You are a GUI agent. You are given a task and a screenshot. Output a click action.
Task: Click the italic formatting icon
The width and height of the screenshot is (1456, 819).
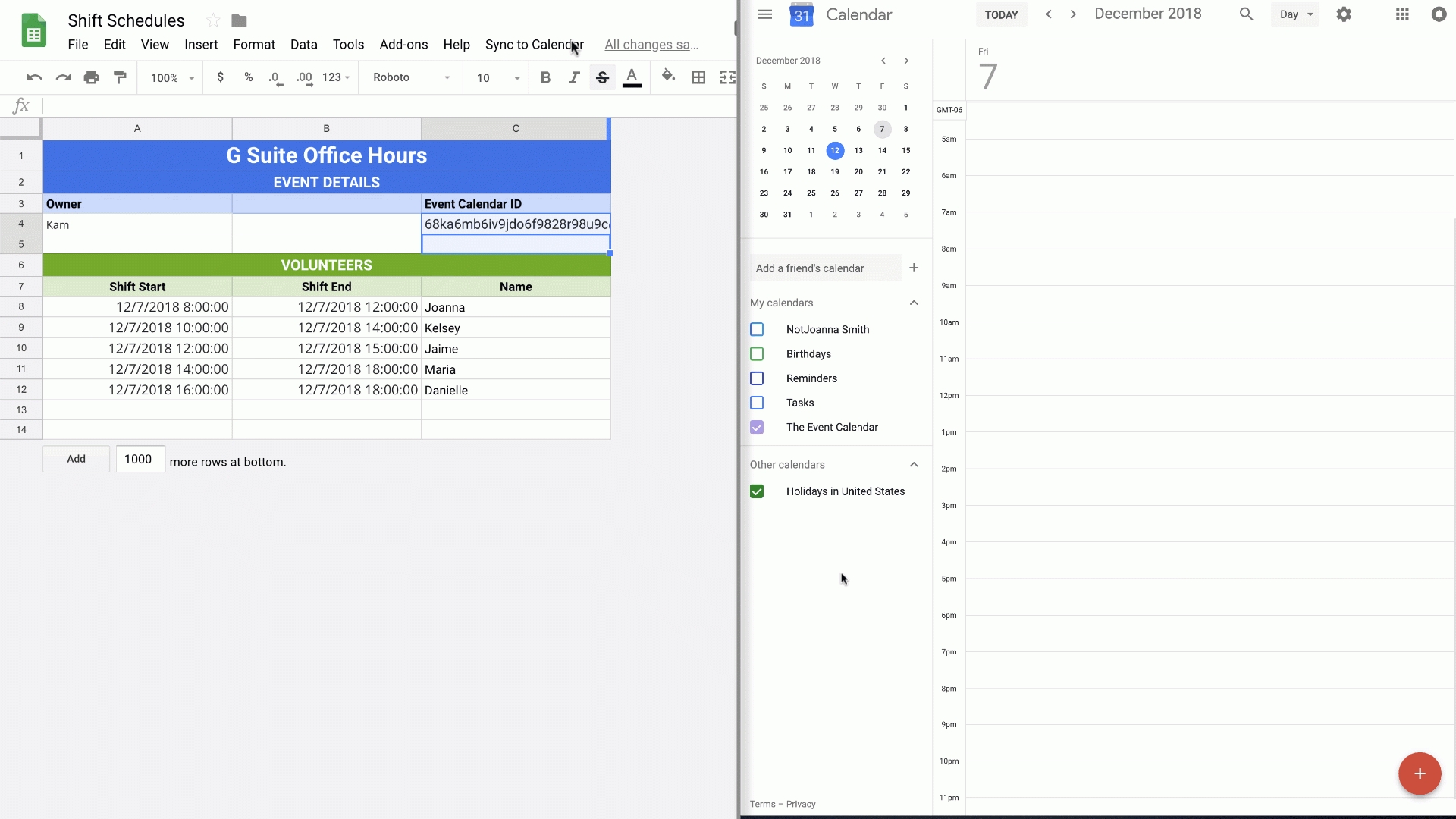pyautogui.click(x=574, y=77)
